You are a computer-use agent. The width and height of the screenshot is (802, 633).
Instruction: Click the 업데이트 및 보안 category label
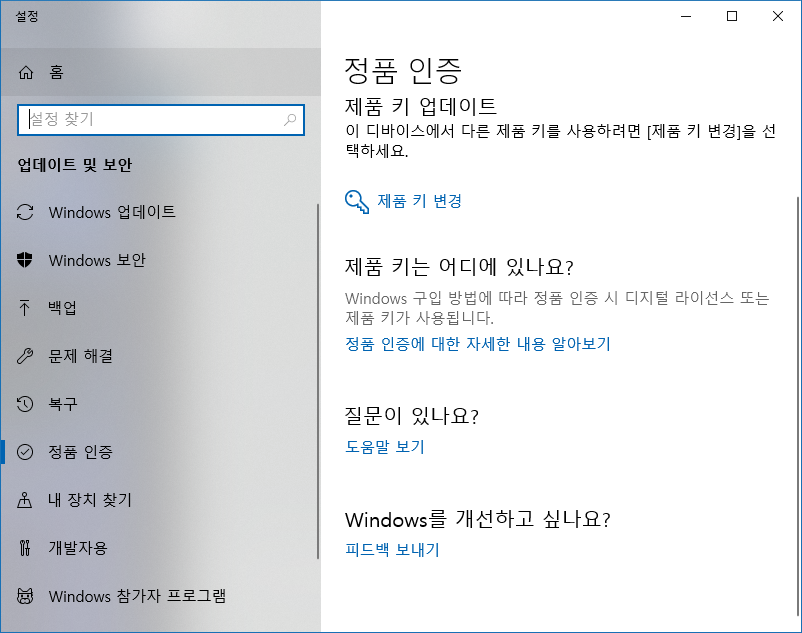coord(75,165)
